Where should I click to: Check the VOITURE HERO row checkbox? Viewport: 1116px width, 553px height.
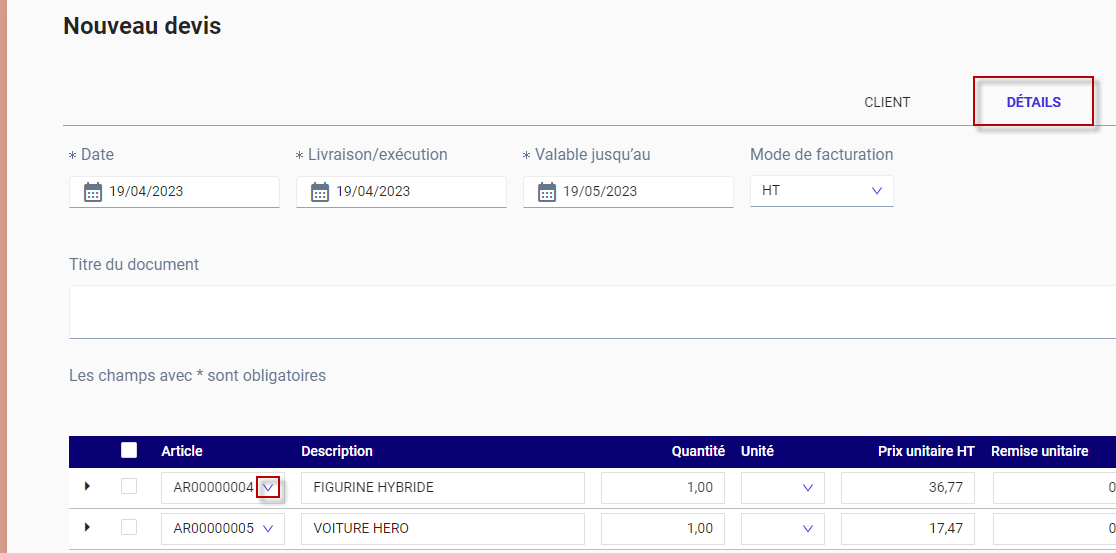[x=129, y=527]
